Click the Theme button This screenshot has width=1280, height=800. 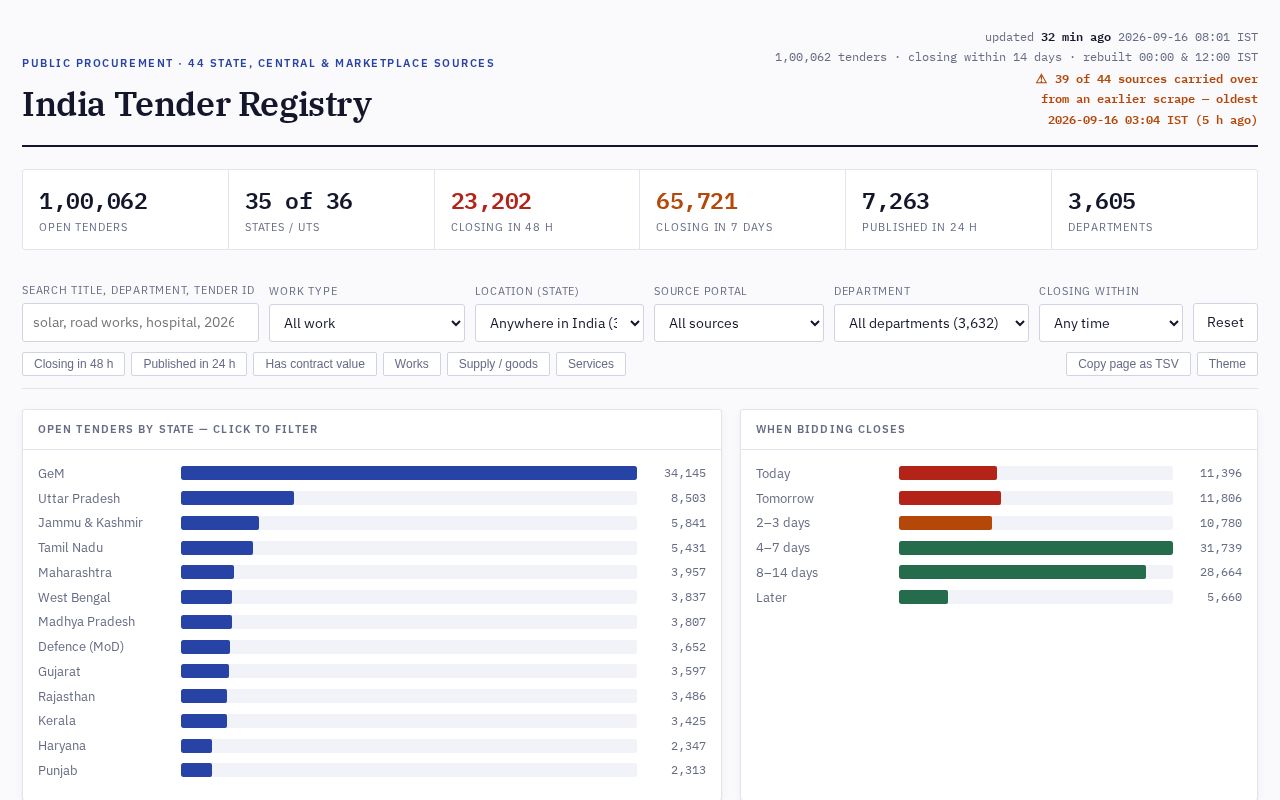pos(1227,364)
